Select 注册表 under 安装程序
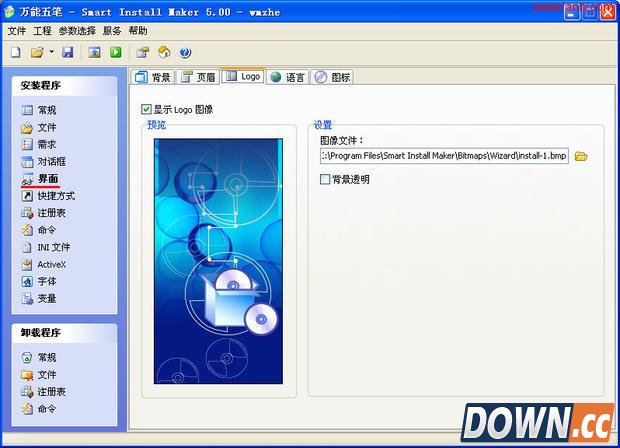This screenshot has height=448, width=620. pos(43,213)
